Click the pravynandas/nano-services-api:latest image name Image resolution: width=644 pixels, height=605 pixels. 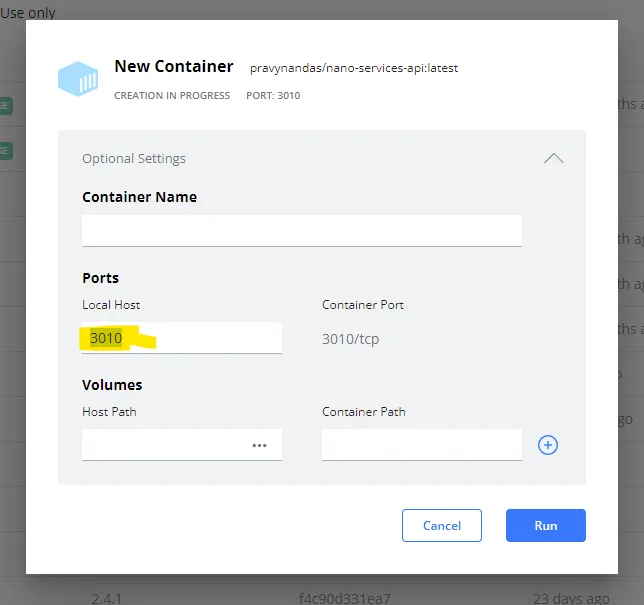pyautogui.click(x=353, y=68)
